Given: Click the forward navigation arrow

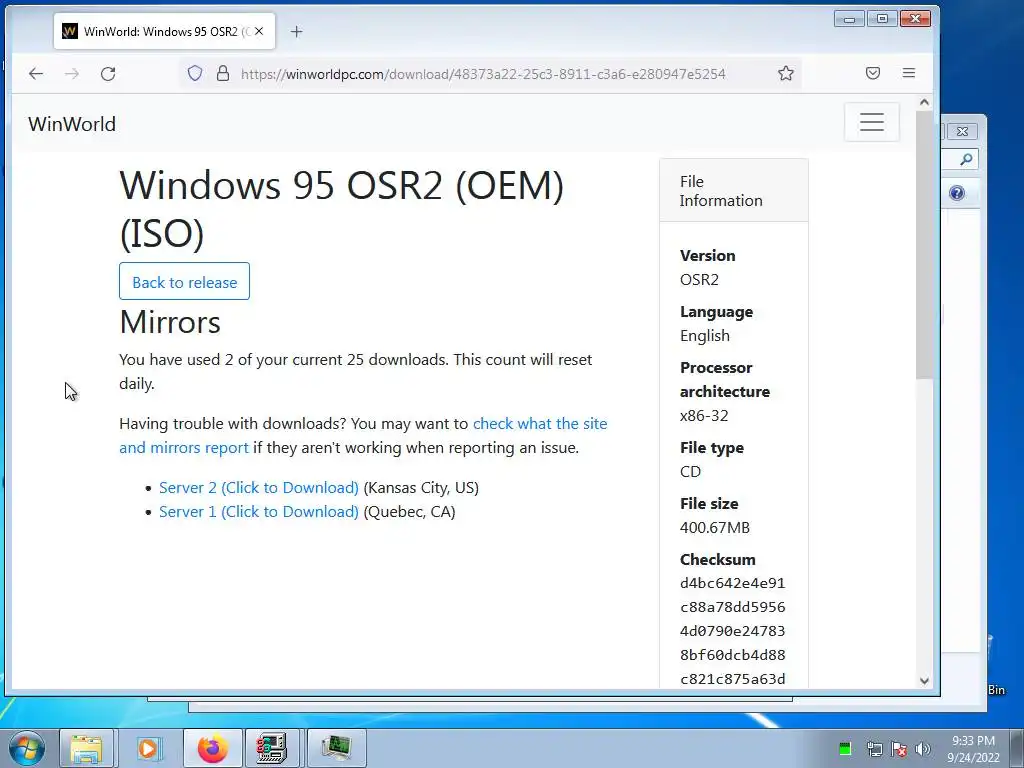Looking at the screenshot, I should tap(72, 74).
